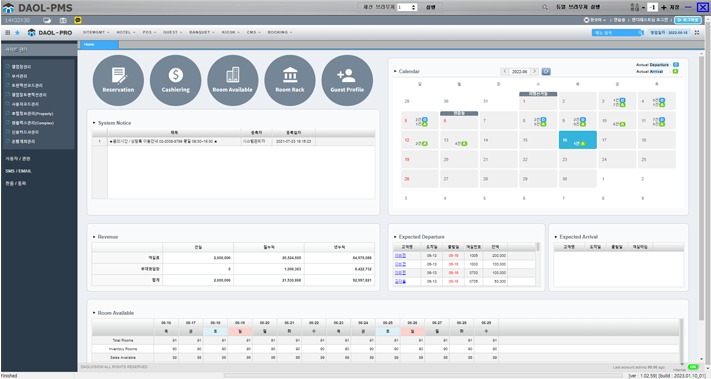
Task: Open the Room Rack shortcut circle
Action: (290, 81)
